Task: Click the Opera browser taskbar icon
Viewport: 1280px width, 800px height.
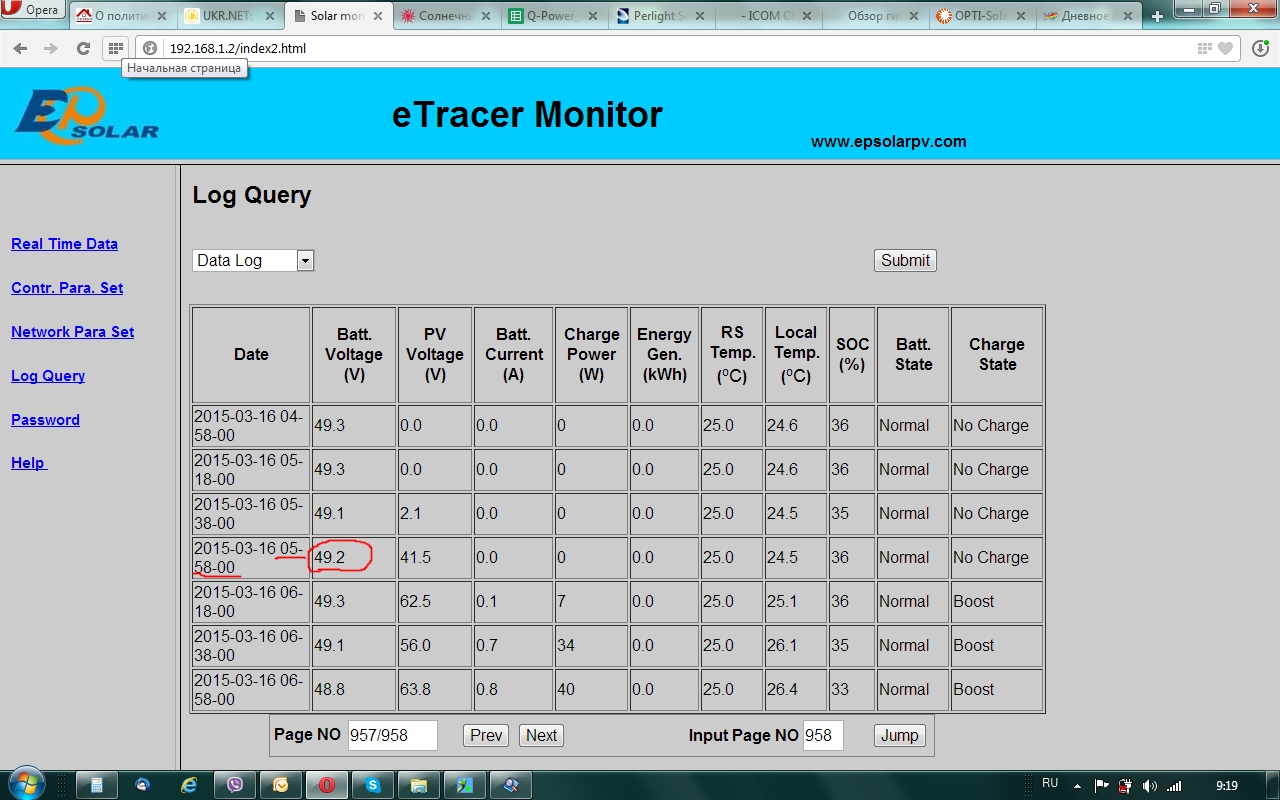Action: tap(327, 785)
